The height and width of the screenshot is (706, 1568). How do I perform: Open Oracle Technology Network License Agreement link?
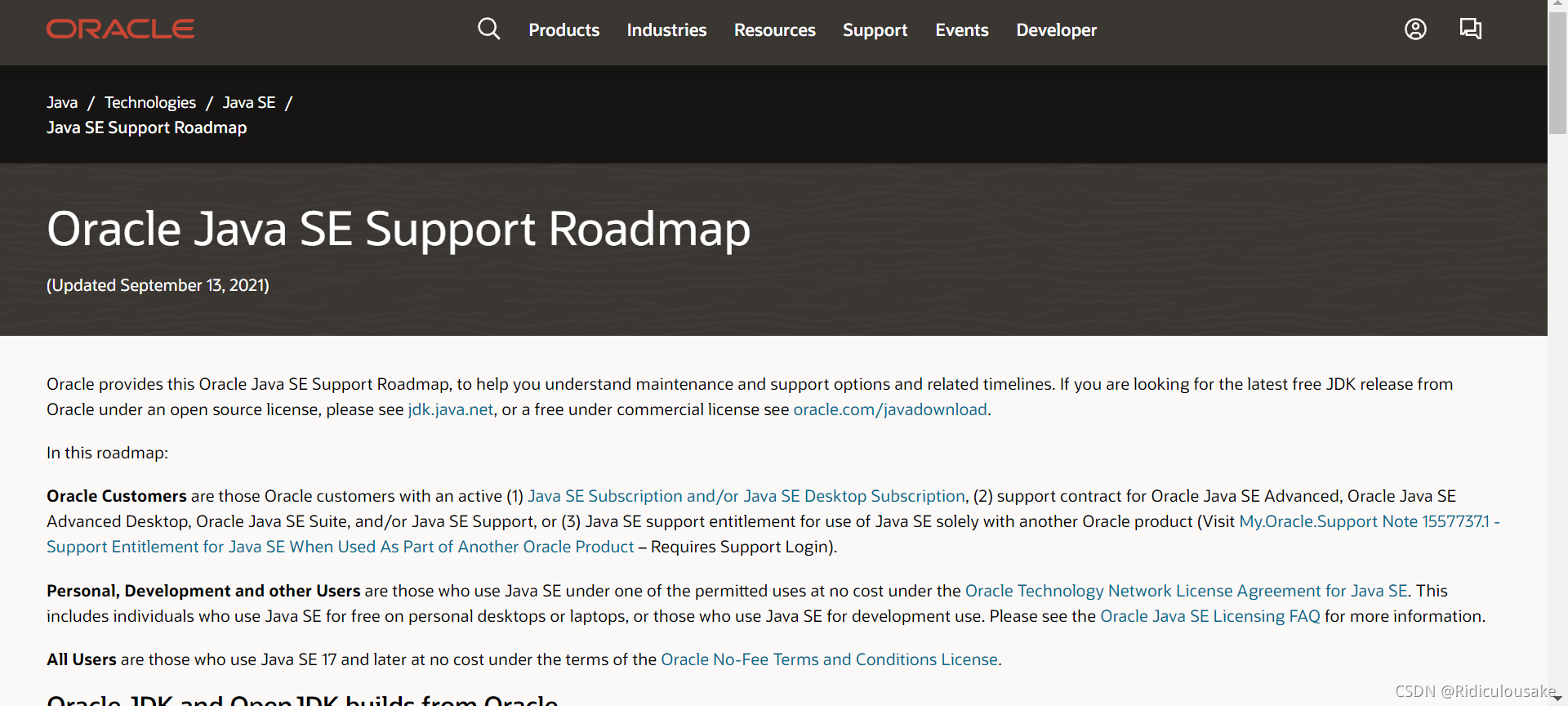point(1187,591)
